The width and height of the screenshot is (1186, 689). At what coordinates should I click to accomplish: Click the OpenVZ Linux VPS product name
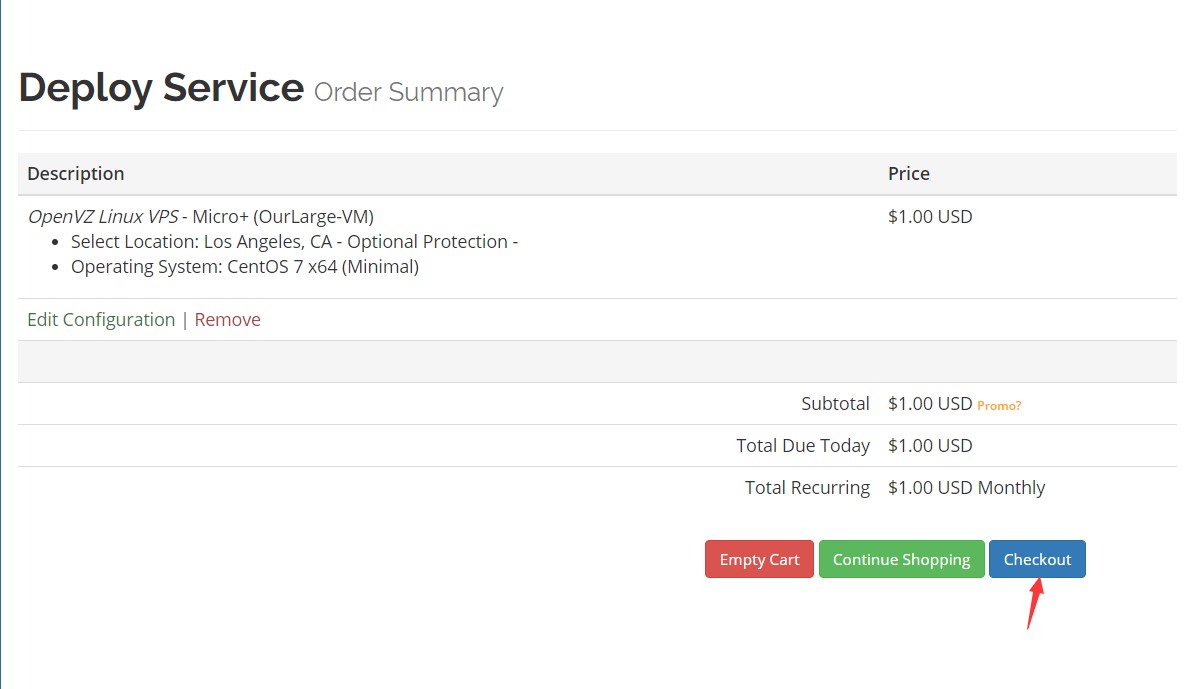click(103, 216)
